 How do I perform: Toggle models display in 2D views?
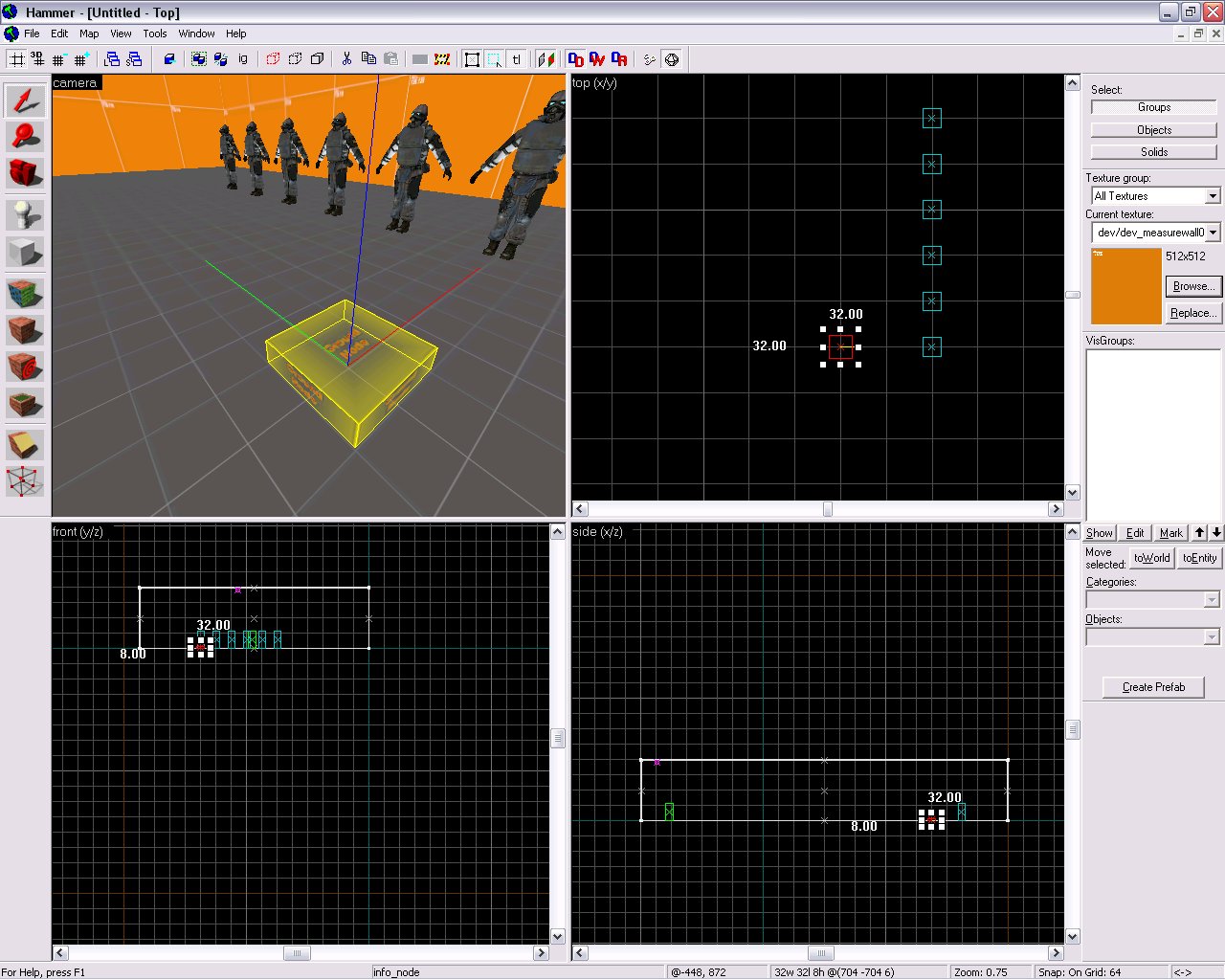click(x=672, y=59)
